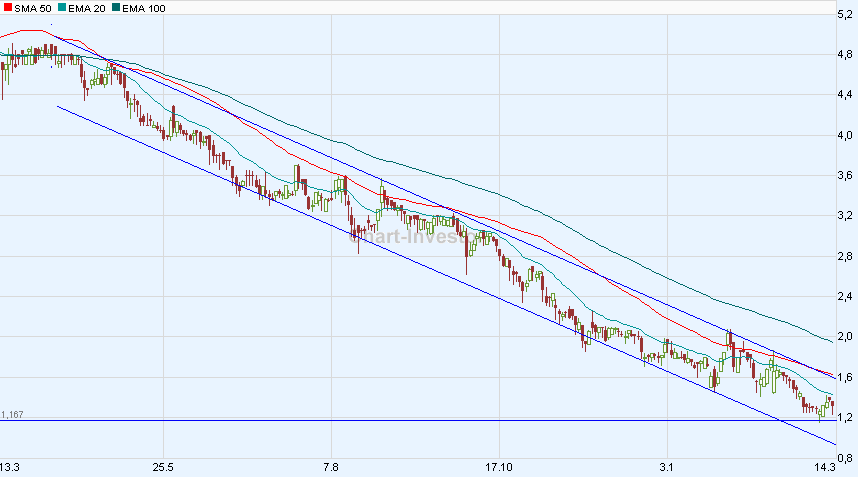Image resolution: width=858 pixels, height=477 pixels.
Task: Pick the 7.8 date on the time axis
Action: coord(331,467)
